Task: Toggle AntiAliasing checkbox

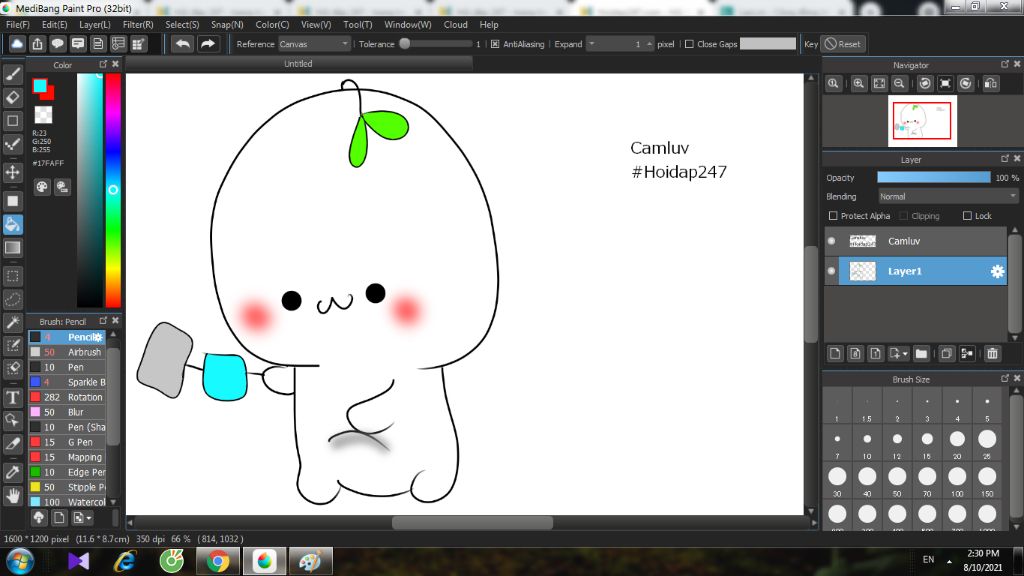Action: 495,44
